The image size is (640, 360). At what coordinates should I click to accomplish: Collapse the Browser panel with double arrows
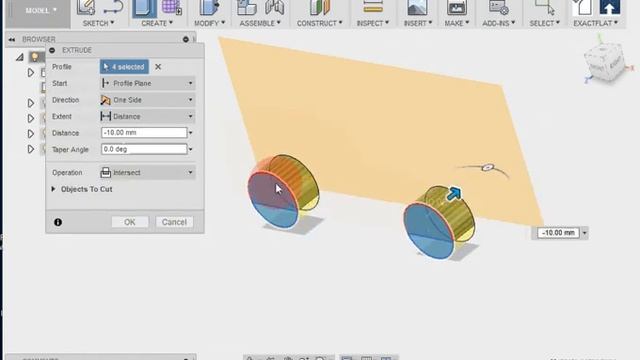11,39
